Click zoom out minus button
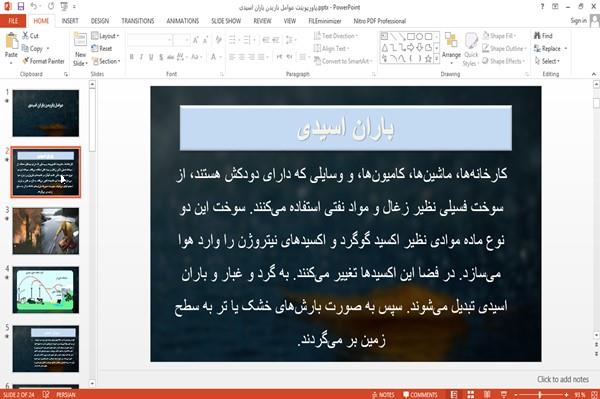 [x=516, y=394]
